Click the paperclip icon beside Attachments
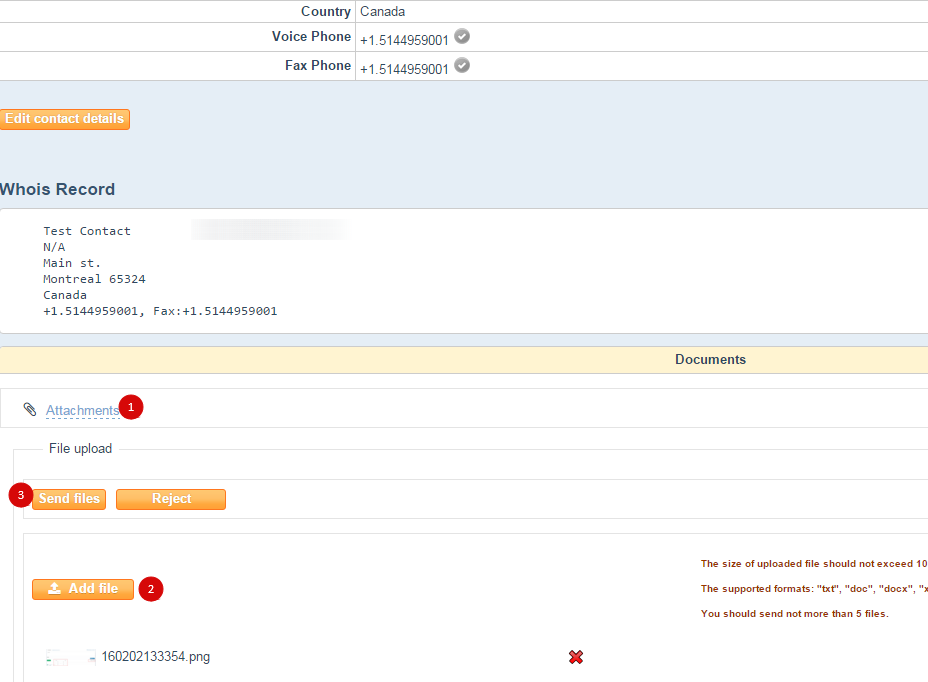 tap(30, 410)
